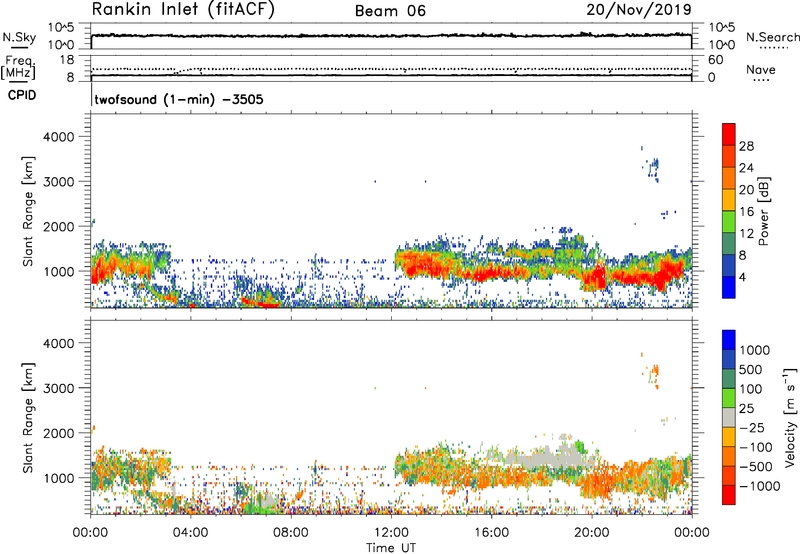Click the frequency axis value '18'
The width and height of the screenshot is (800, 554).
(x=67, y=60)
